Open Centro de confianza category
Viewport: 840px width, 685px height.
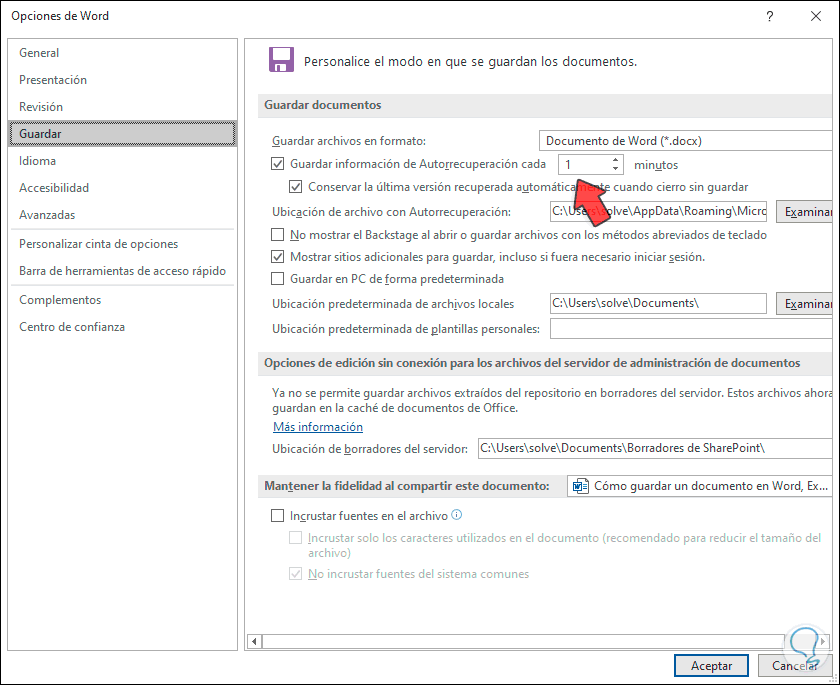(x=123, y=327)
